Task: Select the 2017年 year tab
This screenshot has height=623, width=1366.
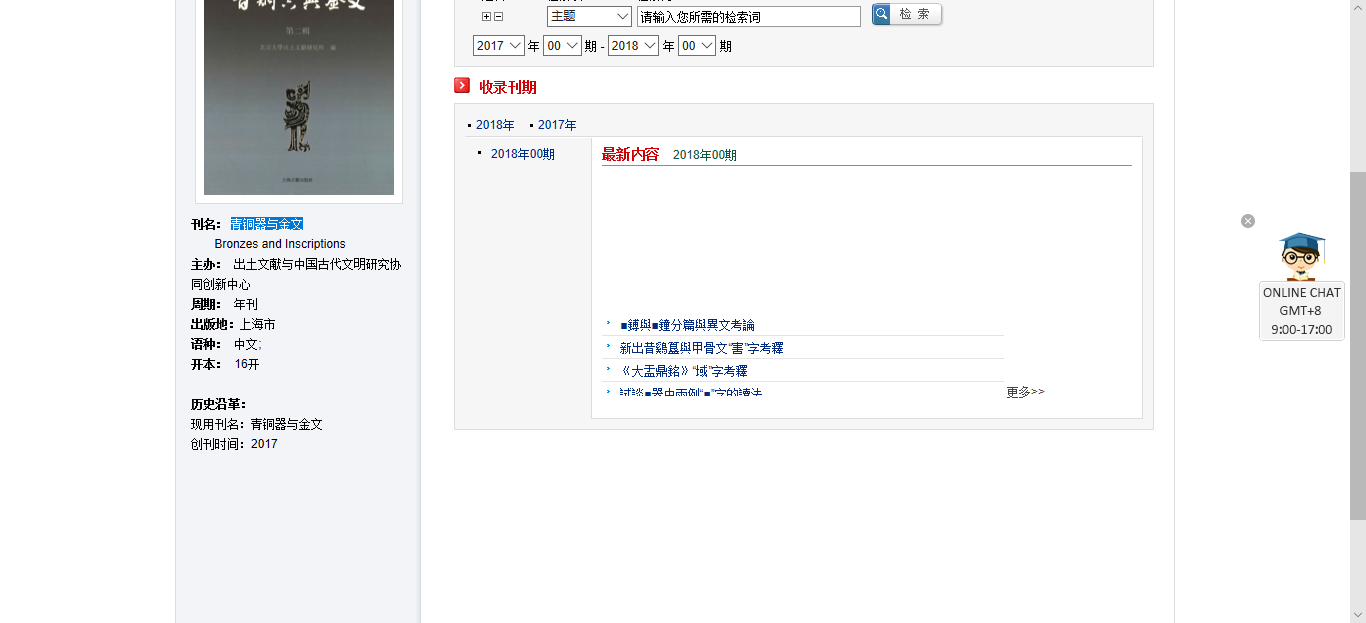Action: (557, 125)
